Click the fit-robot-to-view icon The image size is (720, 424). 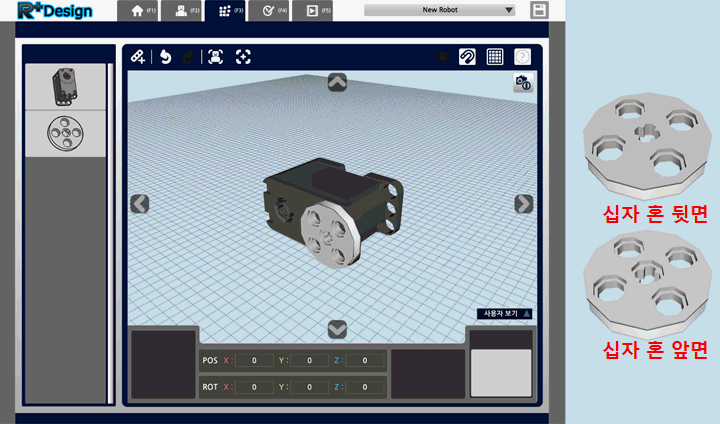(215, 57)
